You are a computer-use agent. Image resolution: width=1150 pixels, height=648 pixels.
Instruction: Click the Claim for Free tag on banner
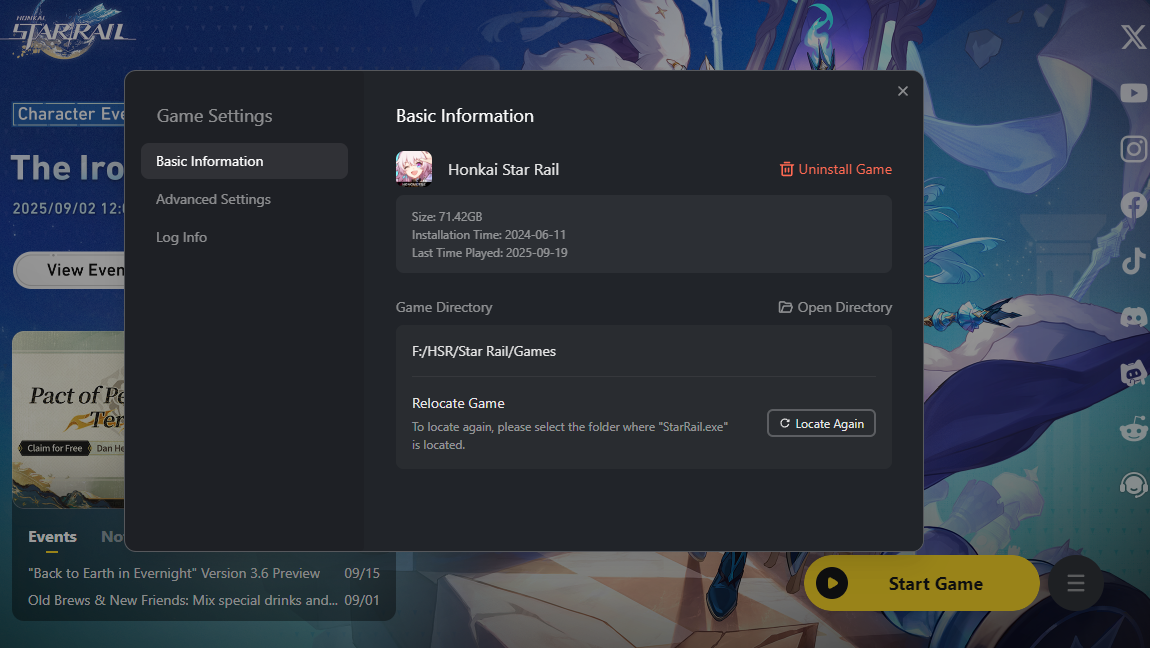pyautogui.click(x=54, y=448)
